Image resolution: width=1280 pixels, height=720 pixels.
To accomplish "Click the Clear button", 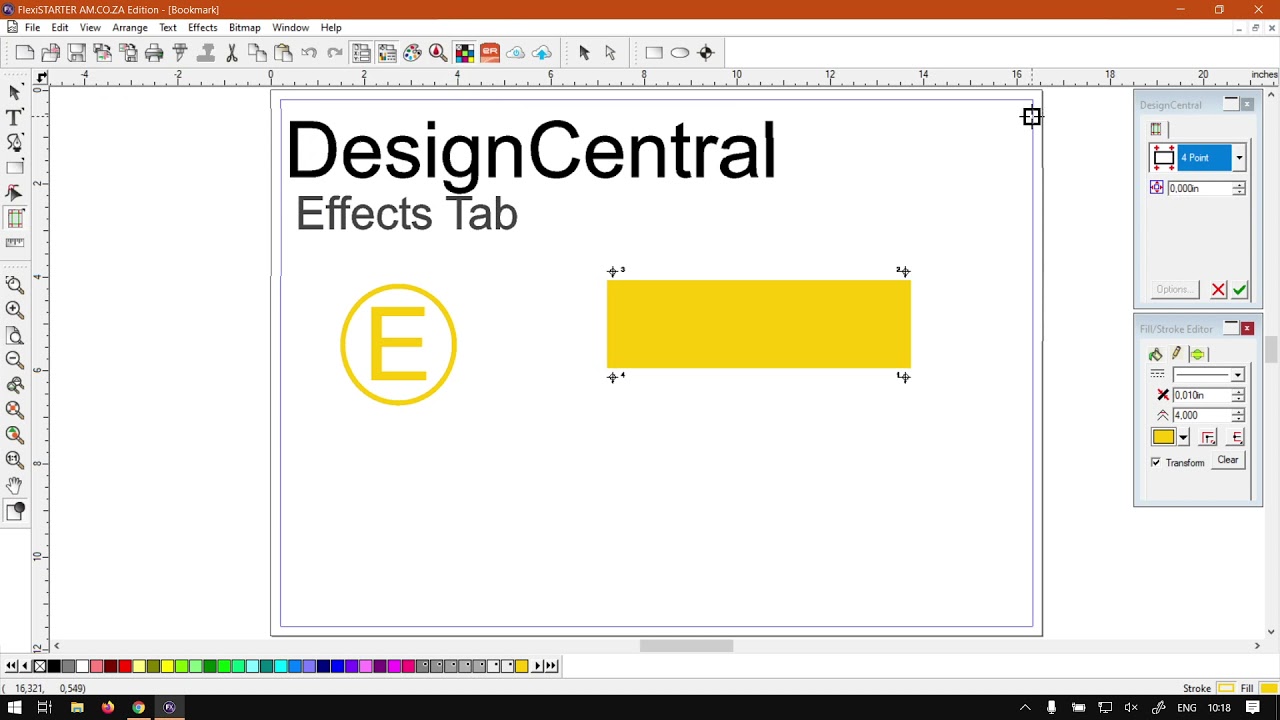I will (x=1228, y=460).
